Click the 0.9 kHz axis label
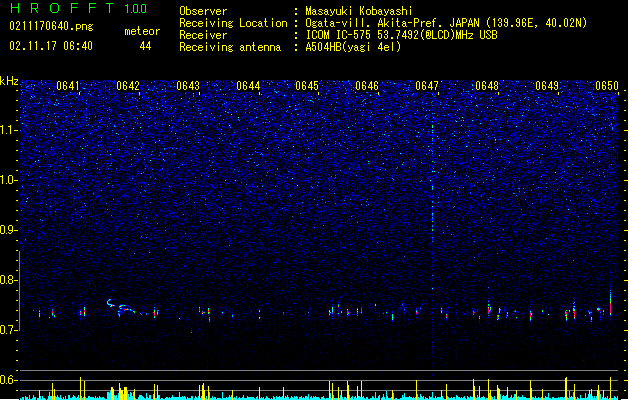This screenshot has height=400, width=629. 9,230
